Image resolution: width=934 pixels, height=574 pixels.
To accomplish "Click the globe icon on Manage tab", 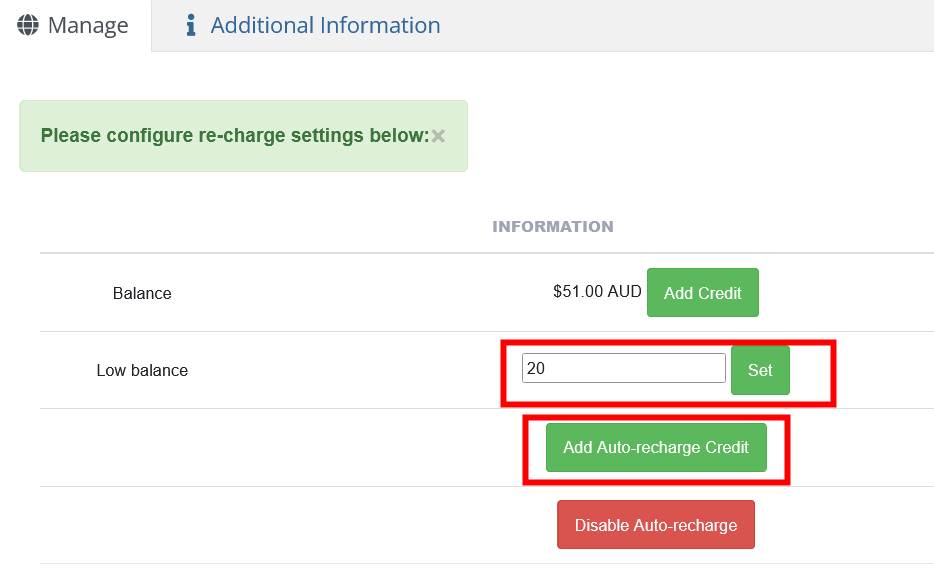I will [28, 25].
